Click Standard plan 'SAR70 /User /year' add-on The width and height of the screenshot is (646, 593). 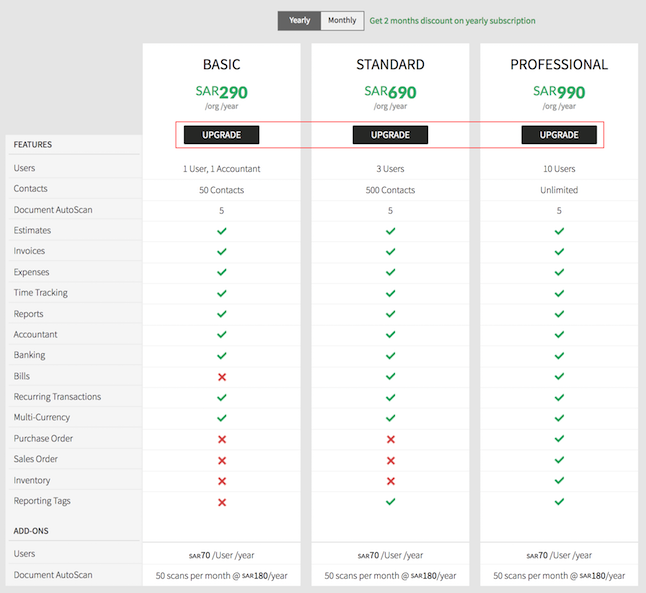tap(390, 555)
